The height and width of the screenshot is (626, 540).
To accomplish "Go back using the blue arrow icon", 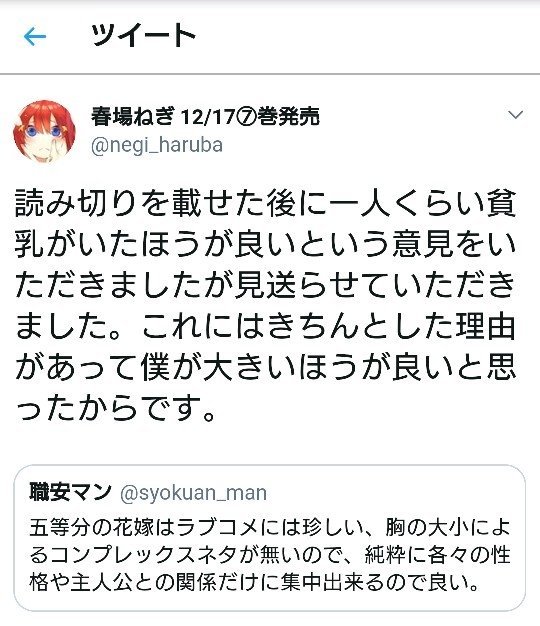I will click(x=35, y=37).
